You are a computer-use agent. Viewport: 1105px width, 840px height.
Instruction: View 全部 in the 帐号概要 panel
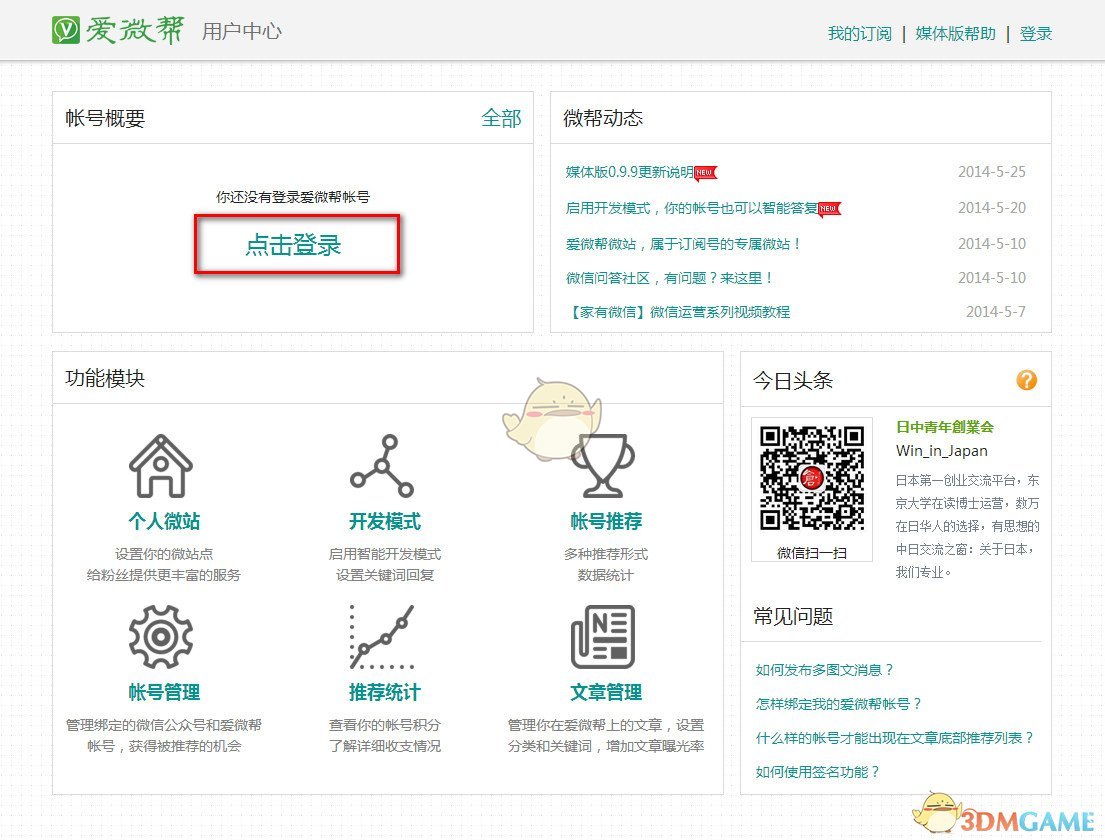coord(502,118)
